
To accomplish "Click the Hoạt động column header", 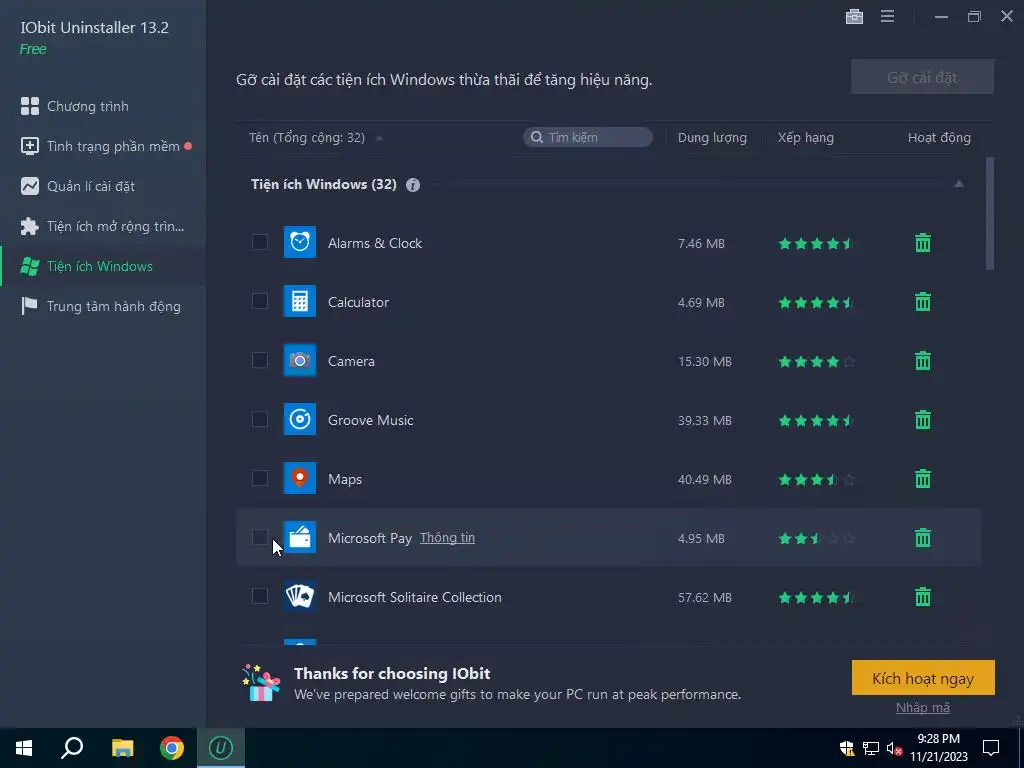I will click(939, 138).
